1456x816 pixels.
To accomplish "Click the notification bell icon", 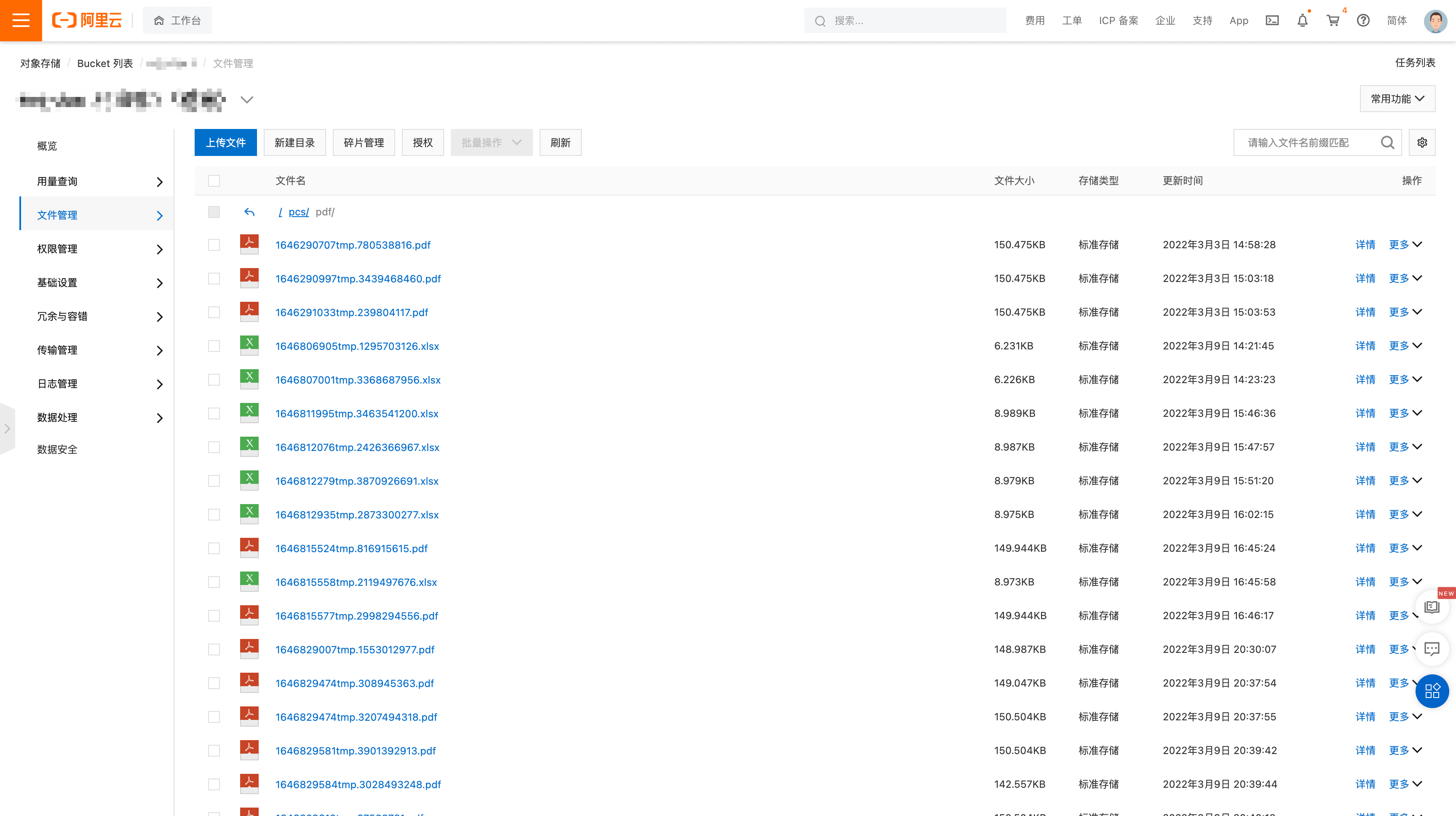I will pos(1302,20).
